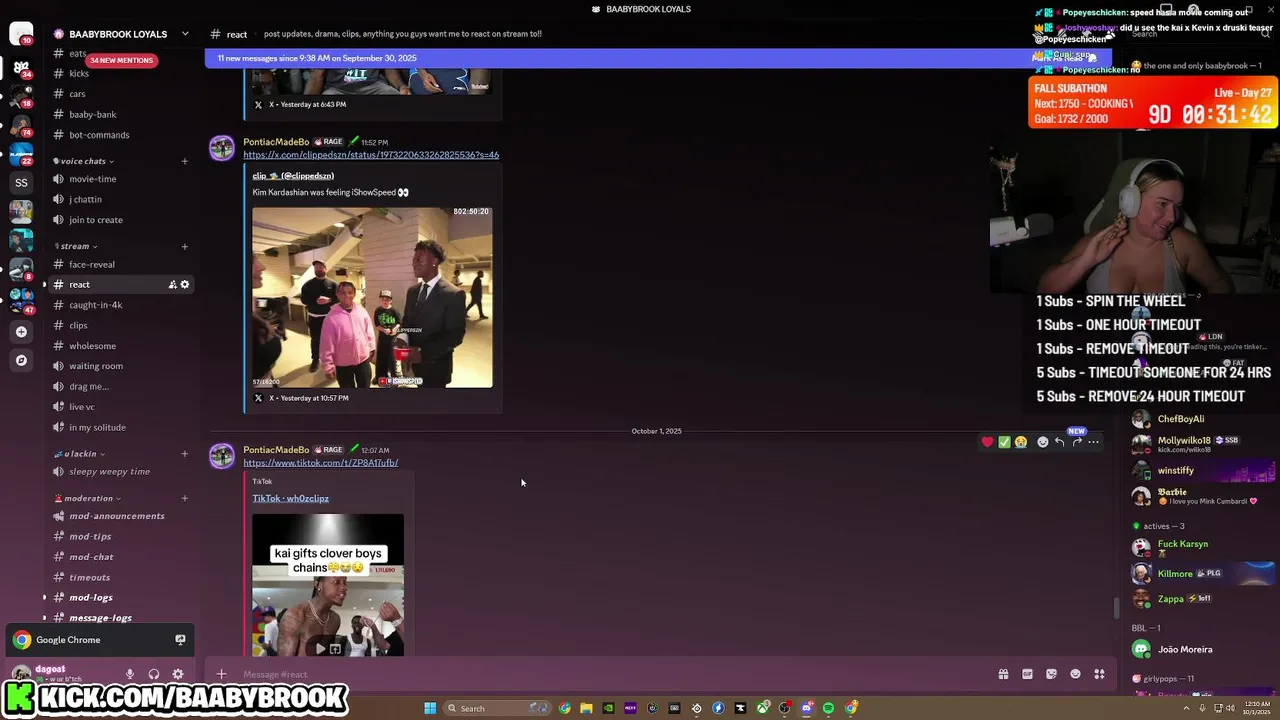This screenshot has height=720, width=1280.
Task: Open the emoji picker in message bar
Action: 1075,674
